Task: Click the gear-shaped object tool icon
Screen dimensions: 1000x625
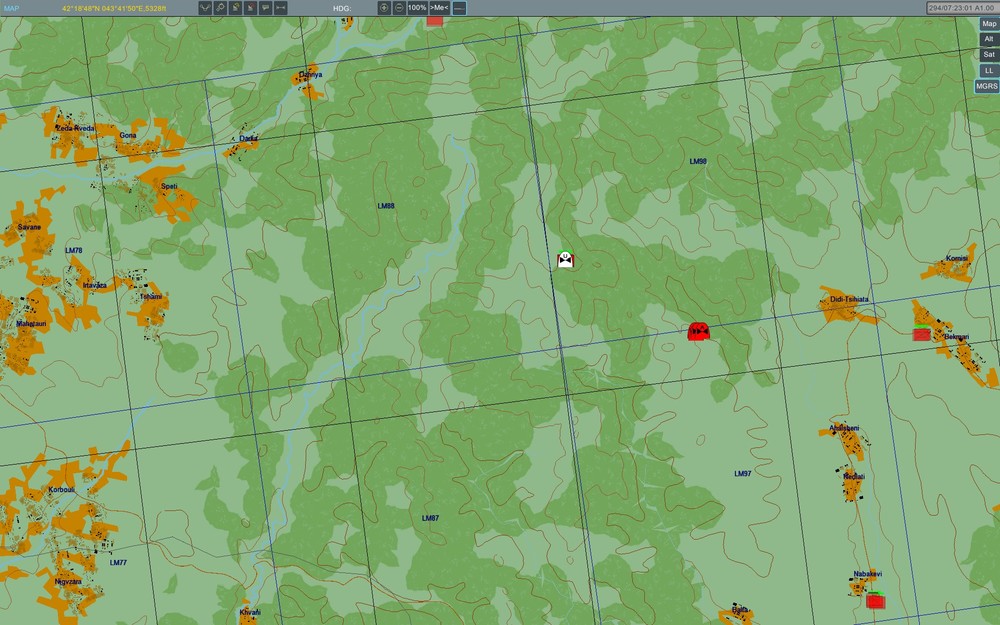Action: 220,8
